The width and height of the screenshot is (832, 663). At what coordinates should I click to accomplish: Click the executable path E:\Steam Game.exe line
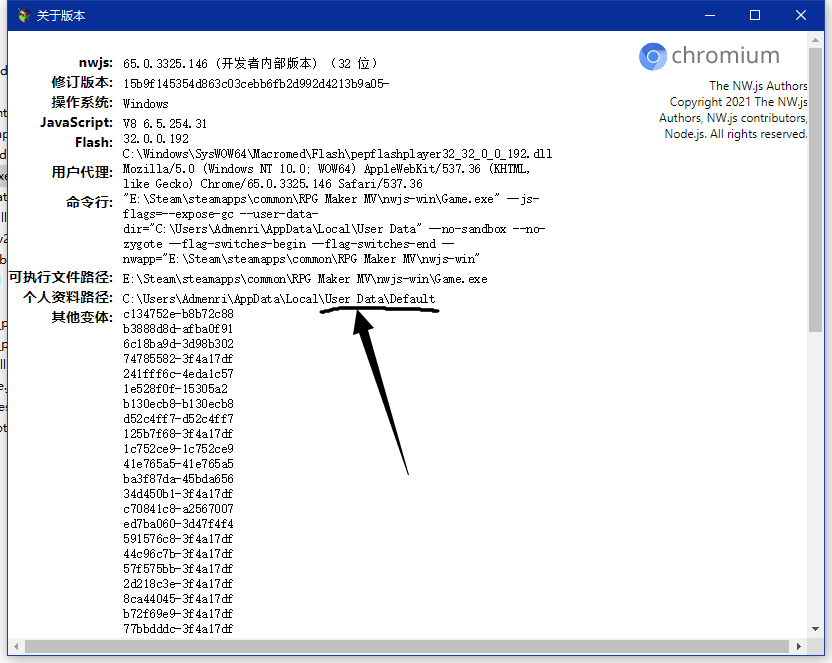[305, 279]
